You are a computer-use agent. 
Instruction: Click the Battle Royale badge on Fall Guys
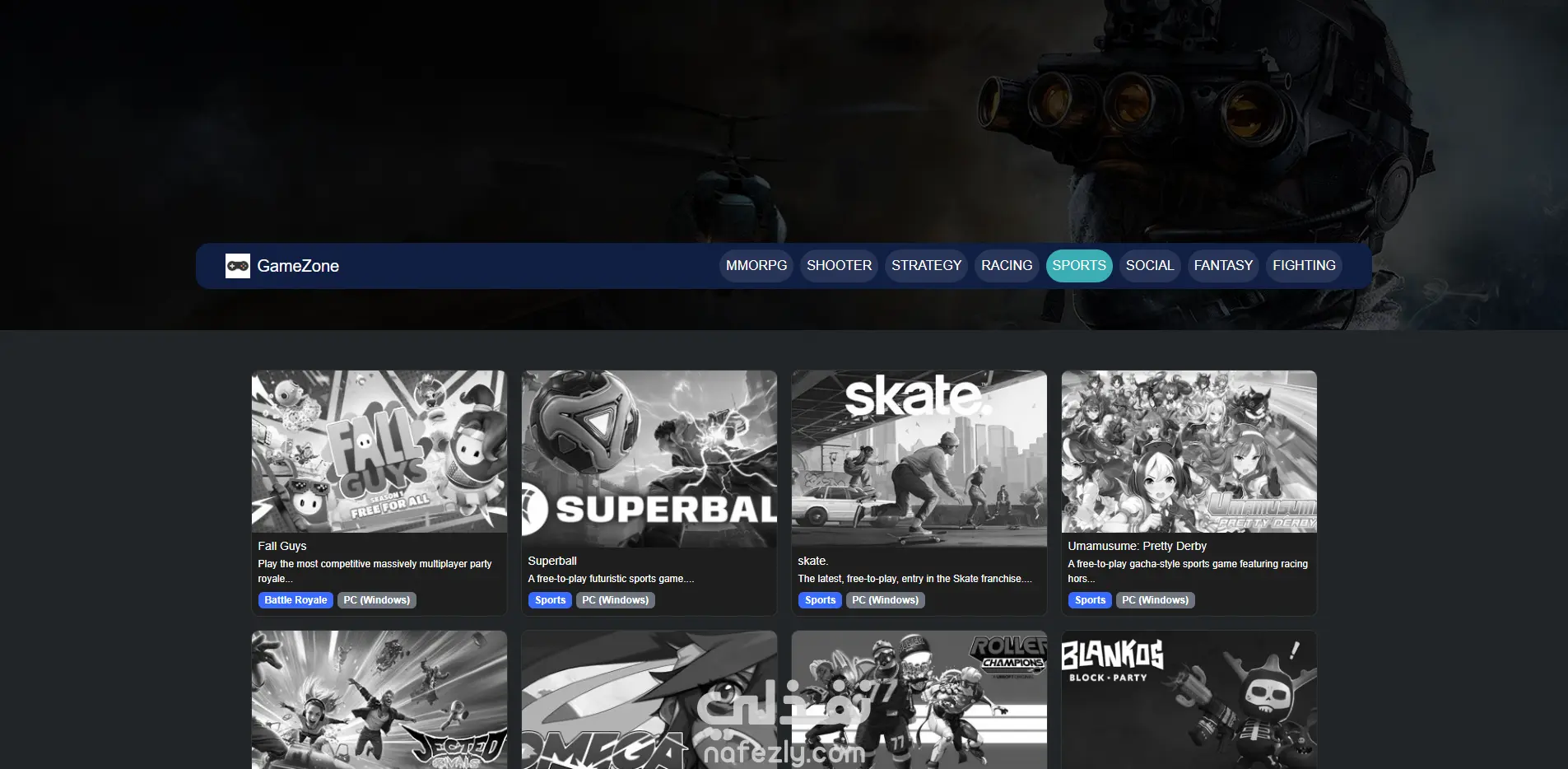(x=295, y=600)
